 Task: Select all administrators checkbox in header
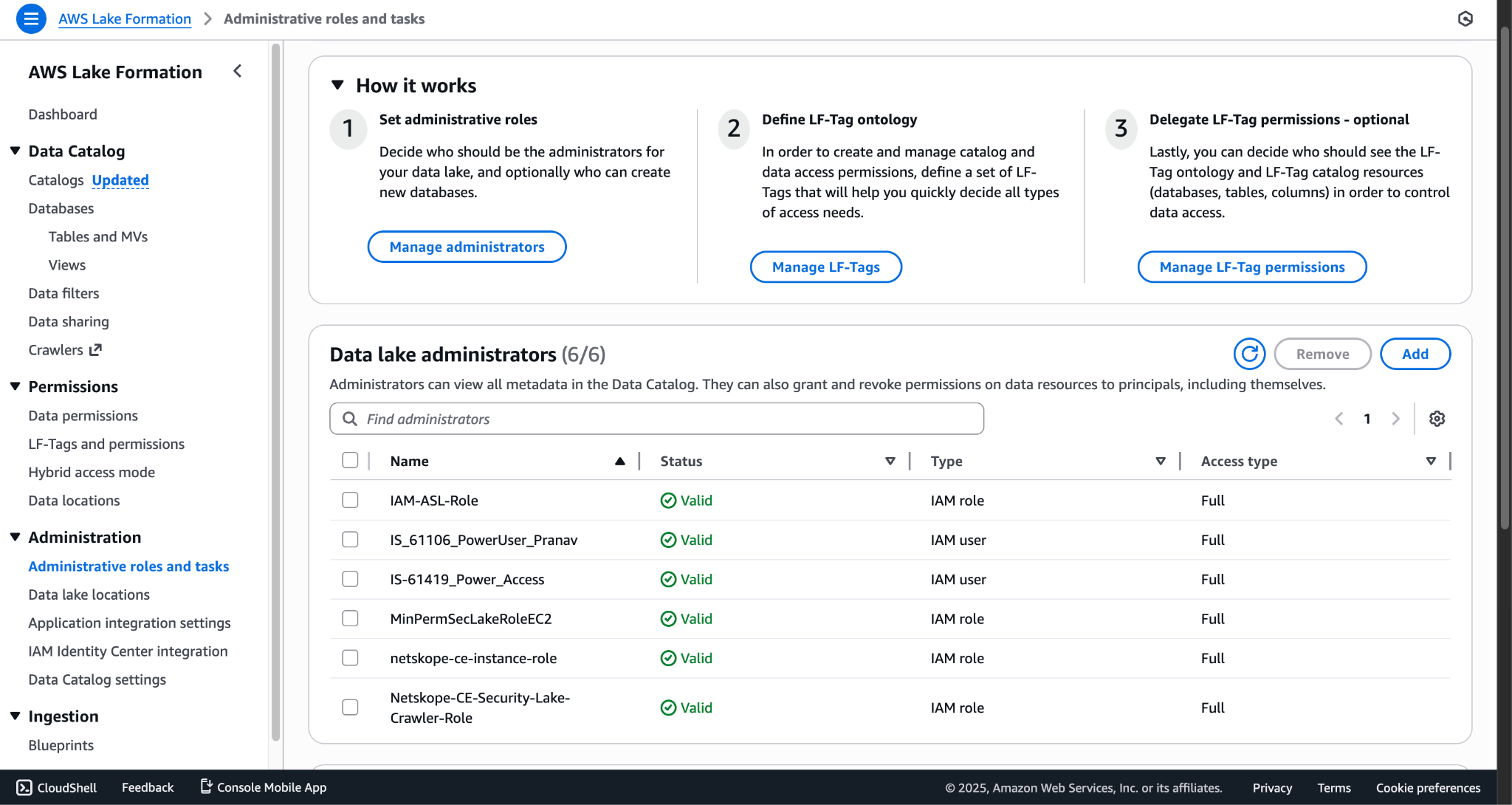[350, 460]
